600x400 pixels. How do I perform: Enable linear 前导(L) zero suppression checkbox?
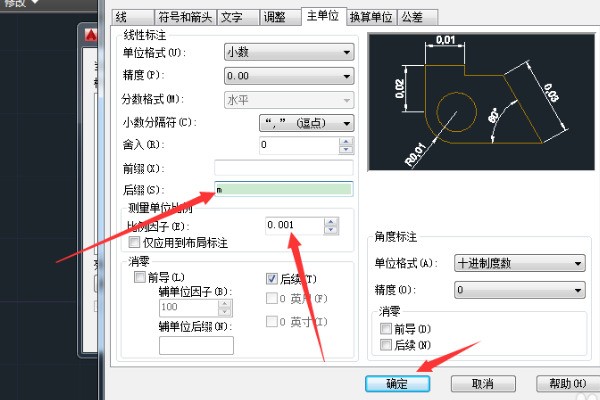coord(140,277)
